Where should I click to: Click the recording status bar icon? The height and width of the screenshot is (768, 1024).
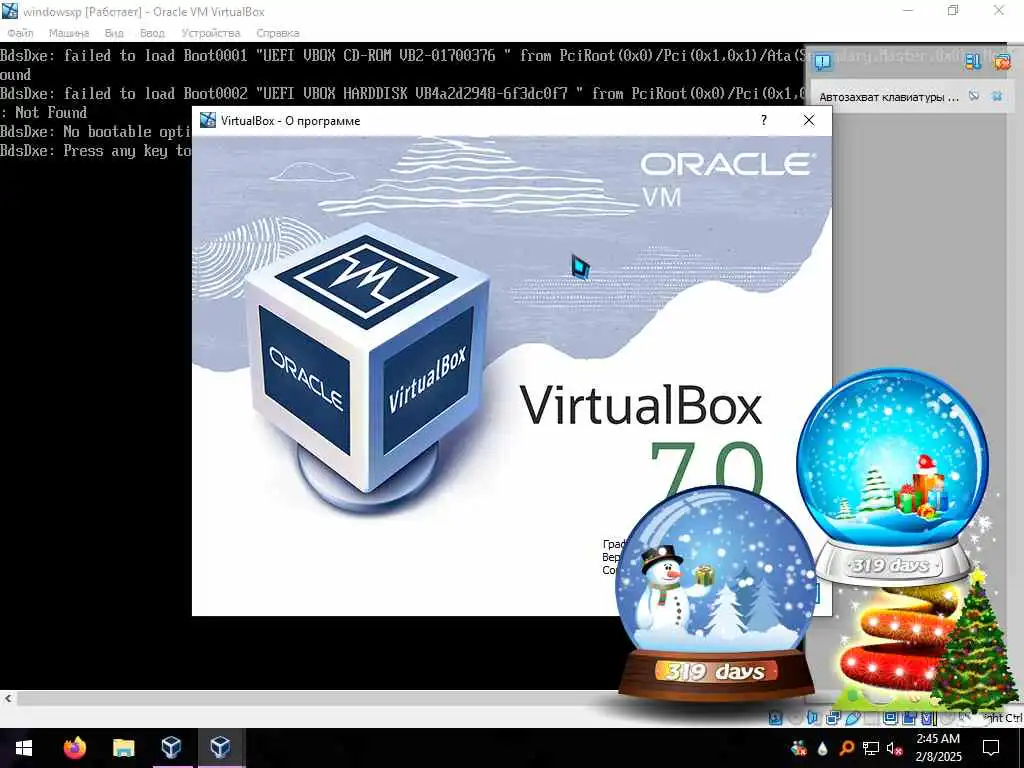tap(909, 718)
